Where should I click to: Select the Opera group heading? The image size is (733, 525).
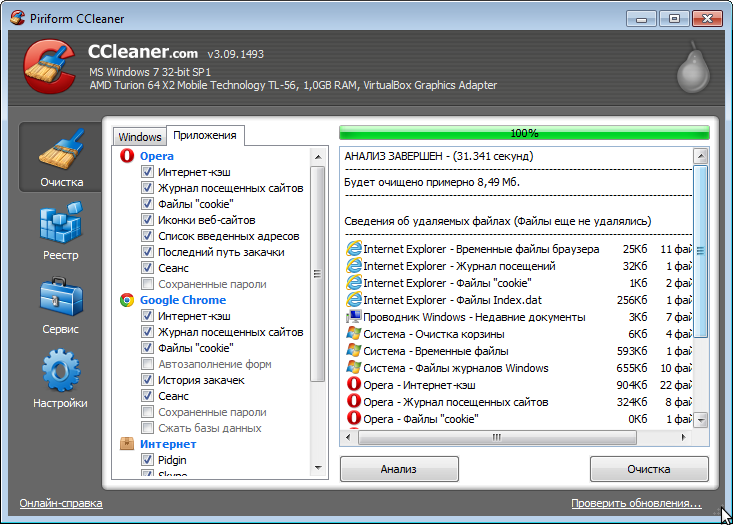[x=157, y=156]
